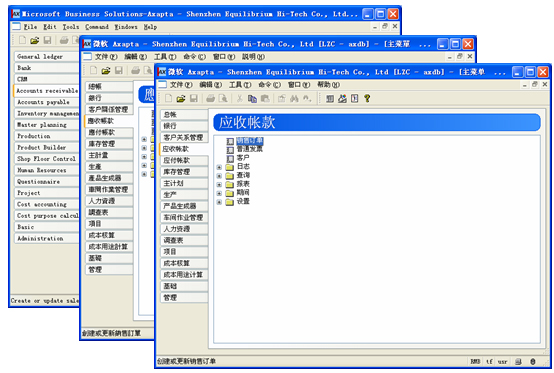Select 人力资源 module in front sidebar

184,229
